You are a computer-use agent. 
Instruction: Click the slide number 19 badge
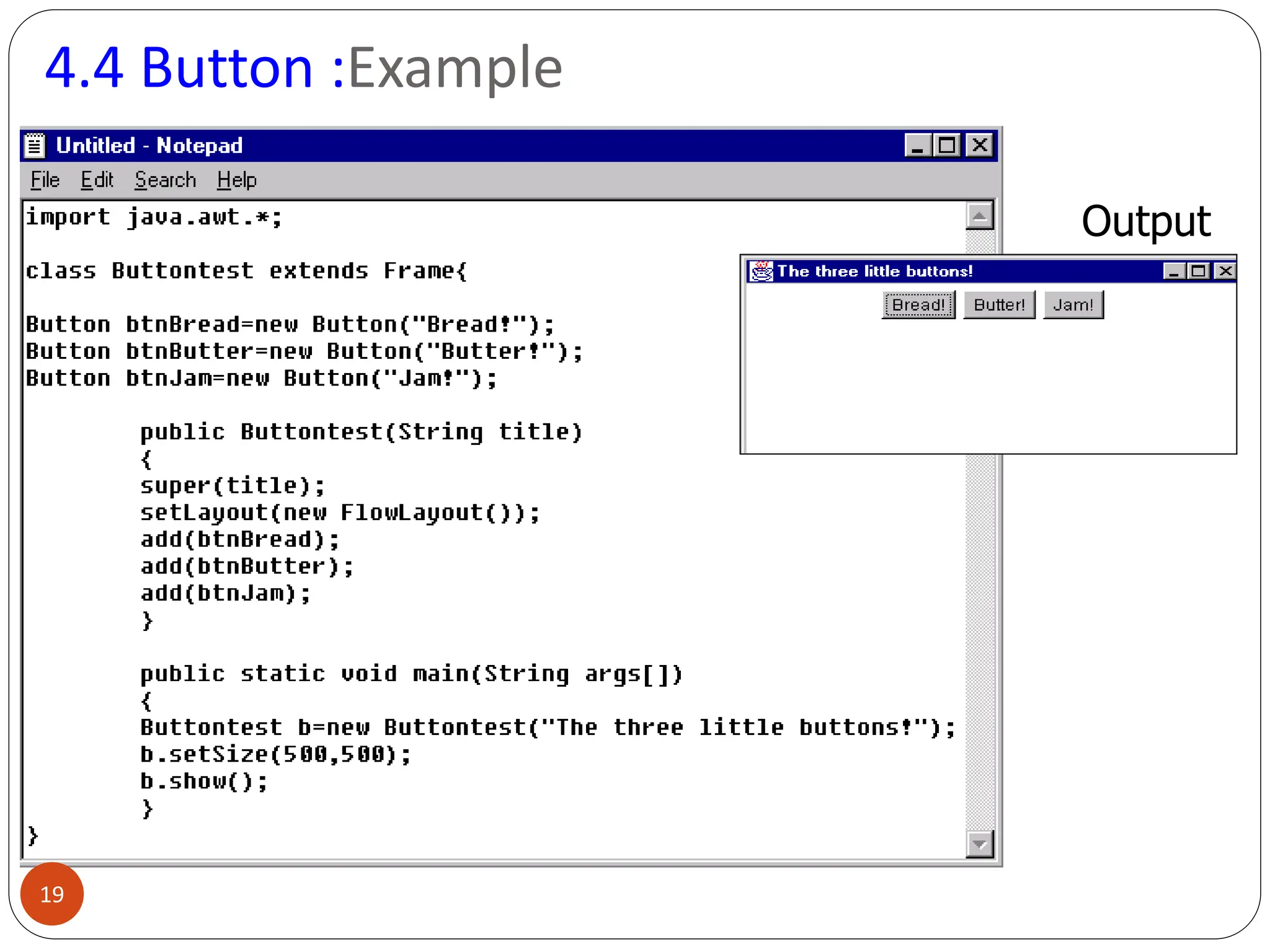(x=52, y=894)
